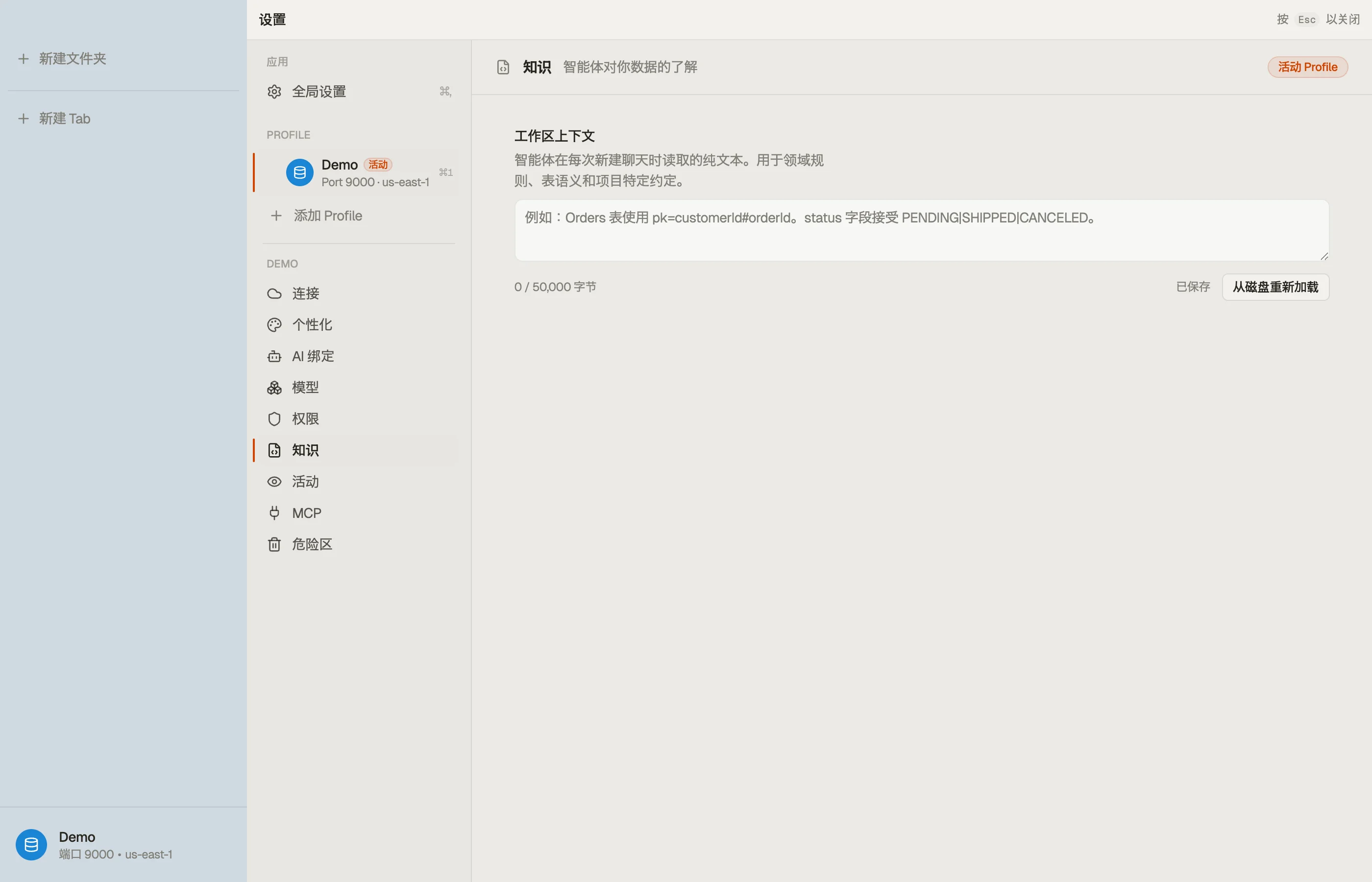Viewport: 1372px width, 882px height.
Task: Select the 知识 sidebar item
Action: click(359, 450)
